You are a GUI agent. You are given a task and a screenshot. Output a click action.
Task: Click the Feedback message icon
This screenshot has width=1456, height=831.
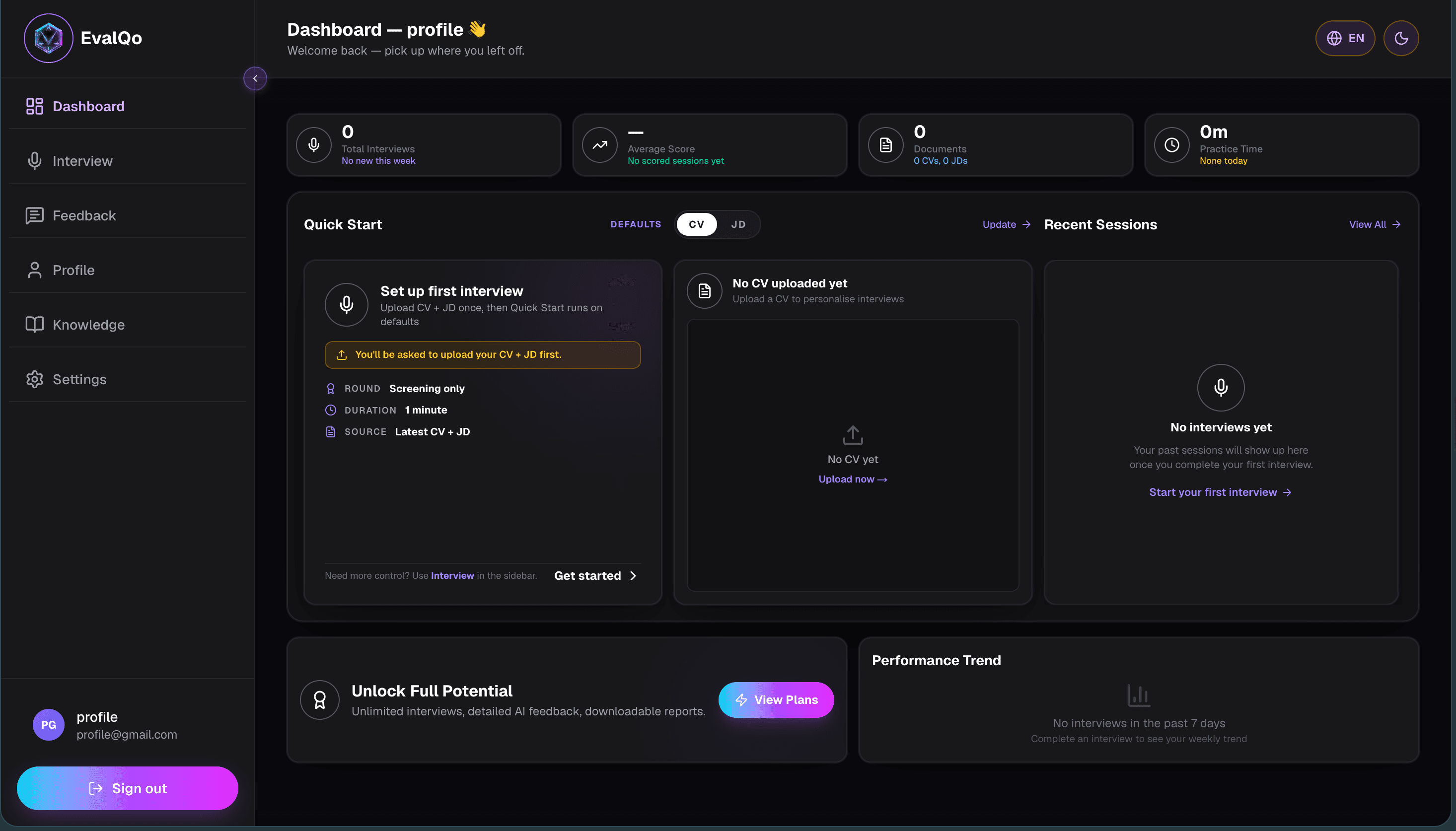[x=35, y=215]
